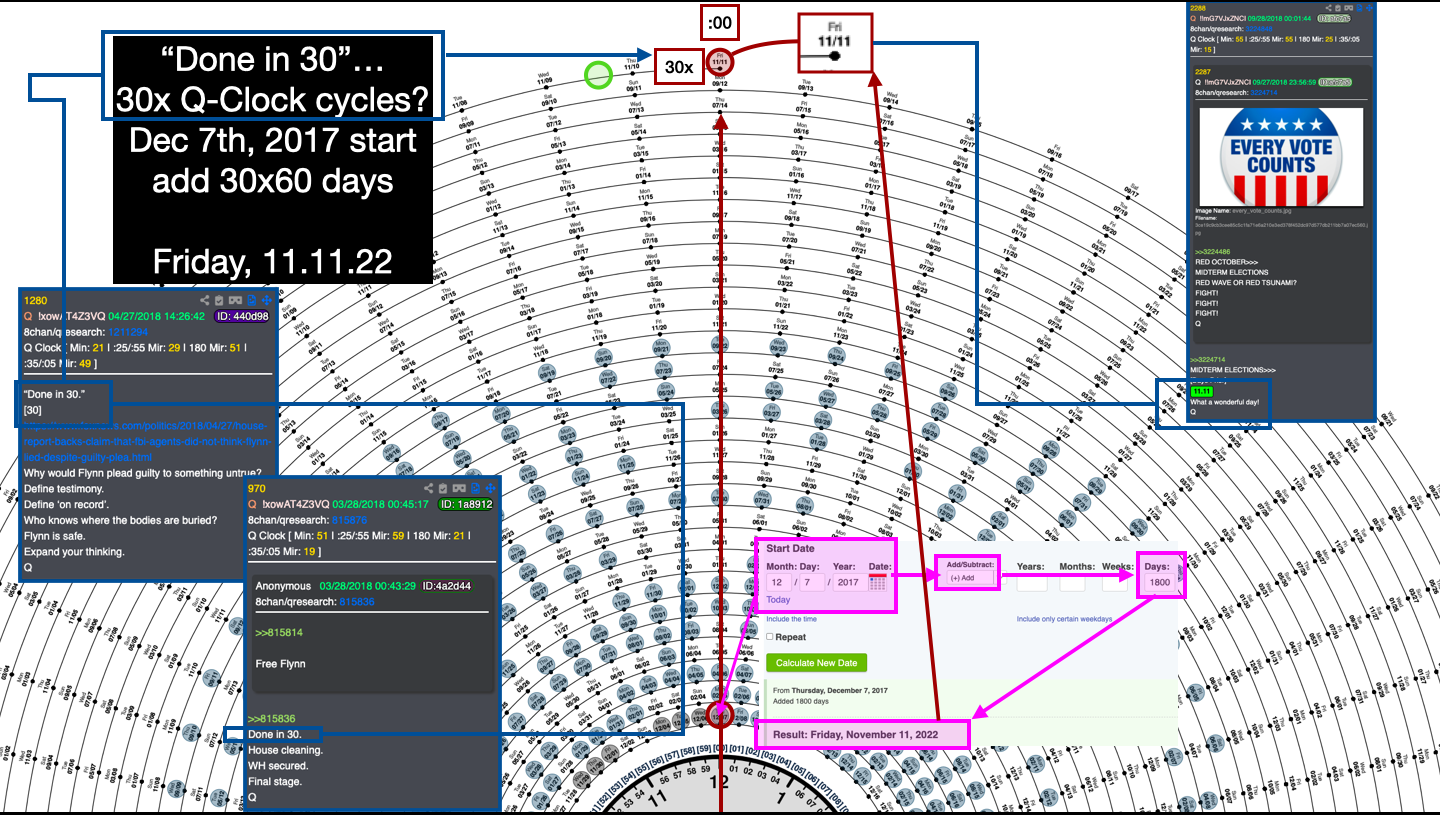Image resolution: width=1440 pixels, height=815 pixels.
Task: Click the clipboard copy icon on post 970
Action: [444, 488]
